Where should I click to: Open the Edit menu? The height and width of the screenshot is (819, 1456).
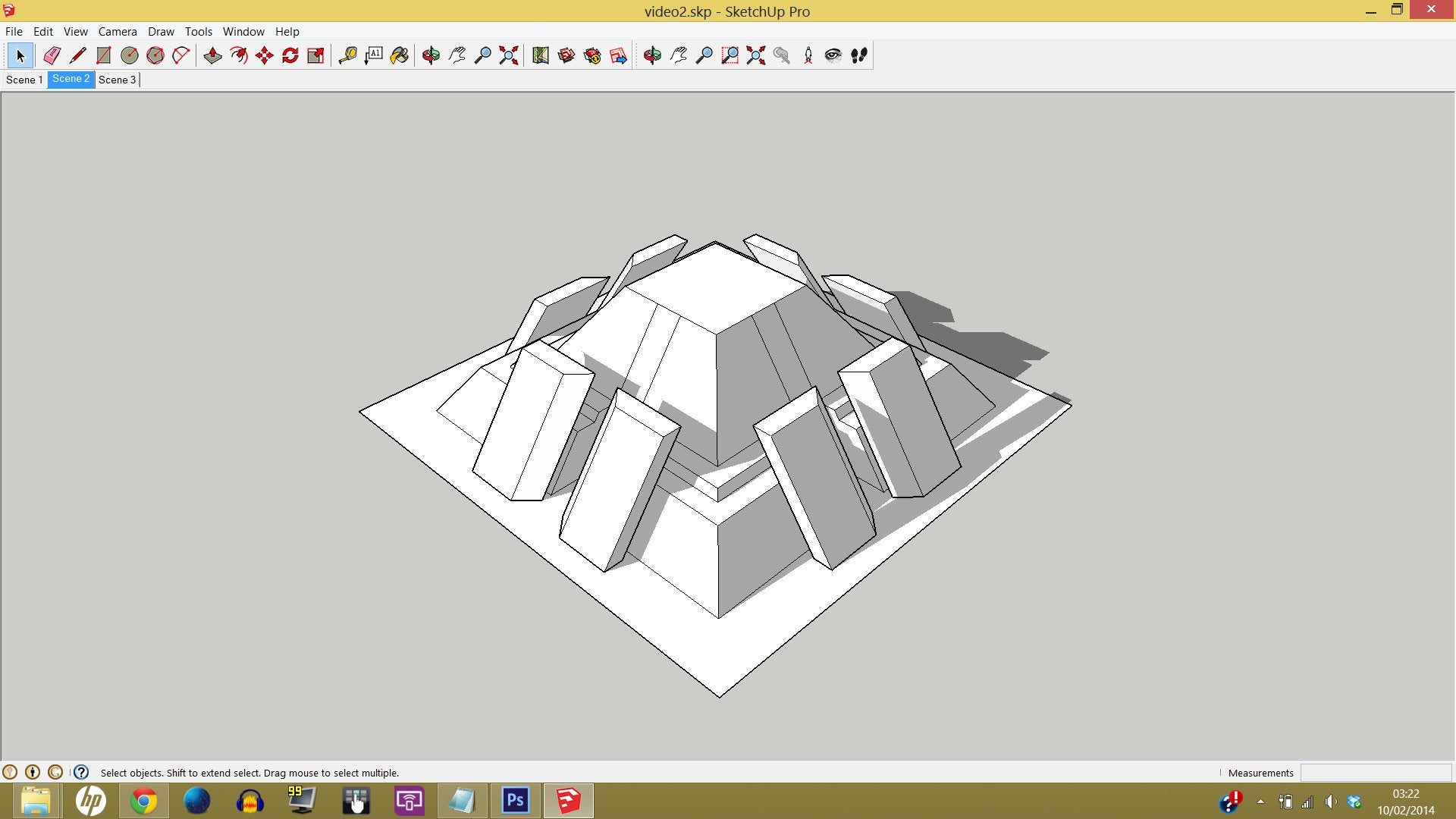pos(43,31)
